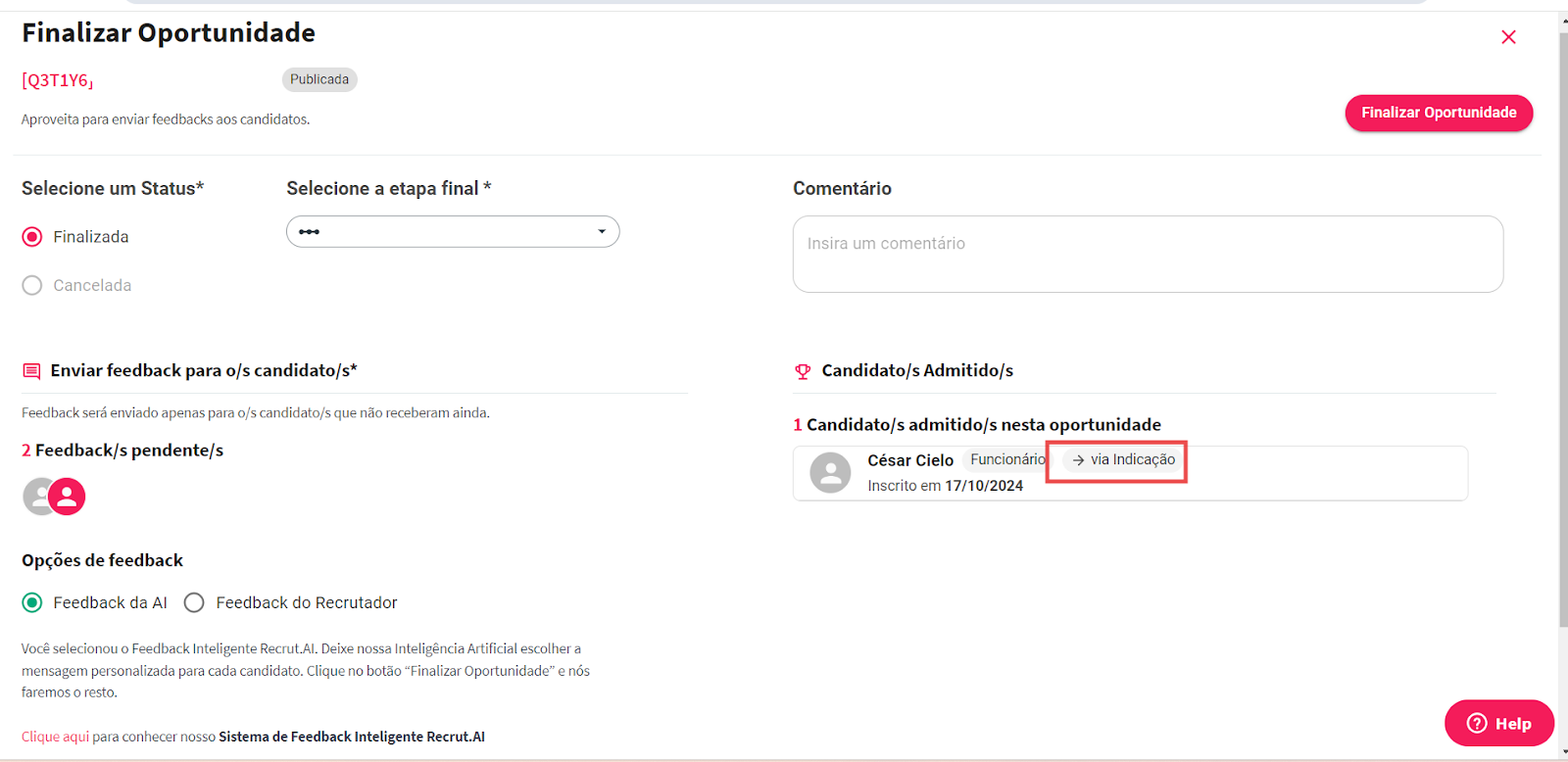Select the Cancelada status option
1568x762 pixels.
pos(32,285)
